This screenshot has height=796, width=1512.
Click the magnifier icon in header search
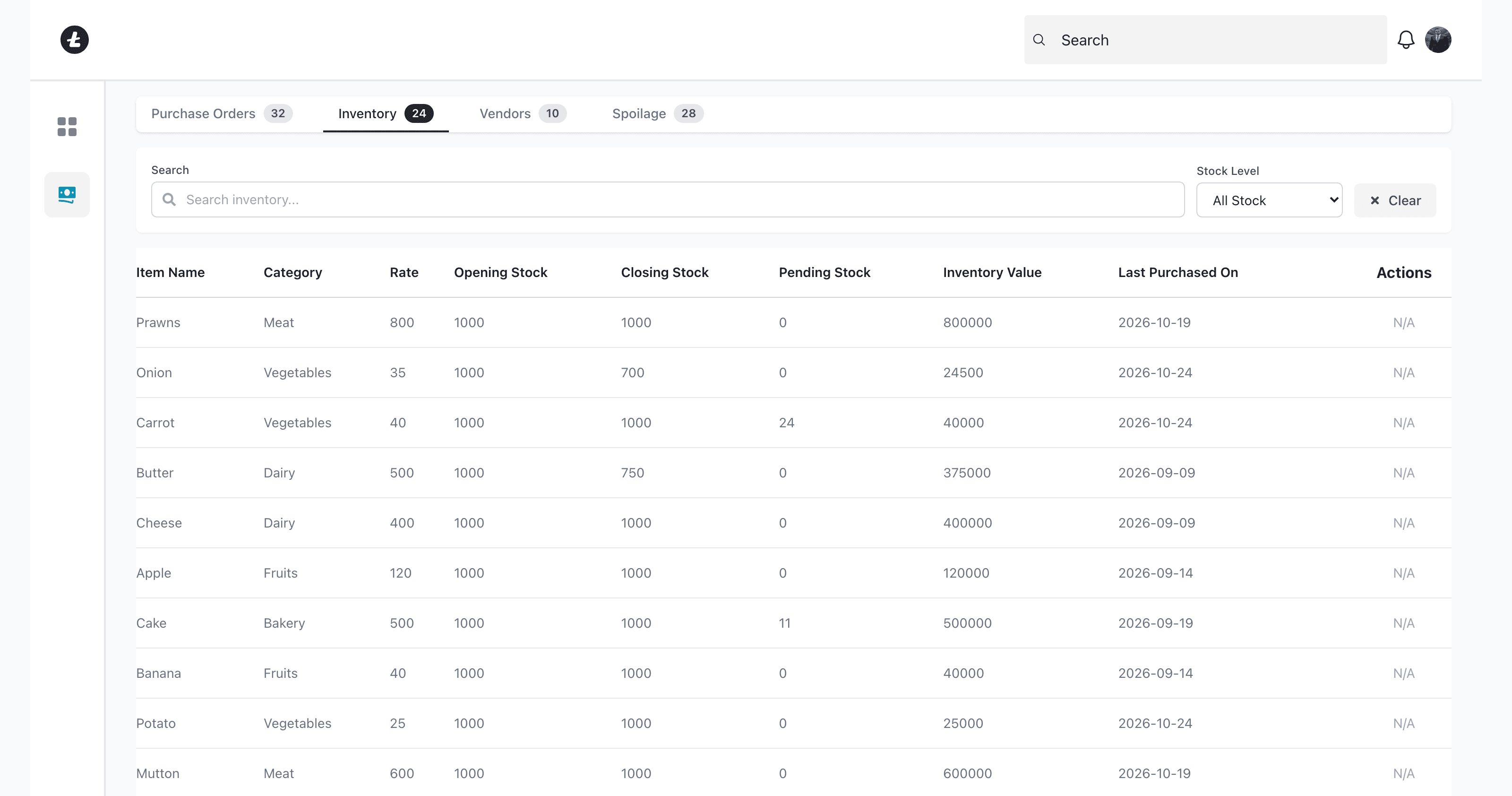click(x=1039, y=40)
